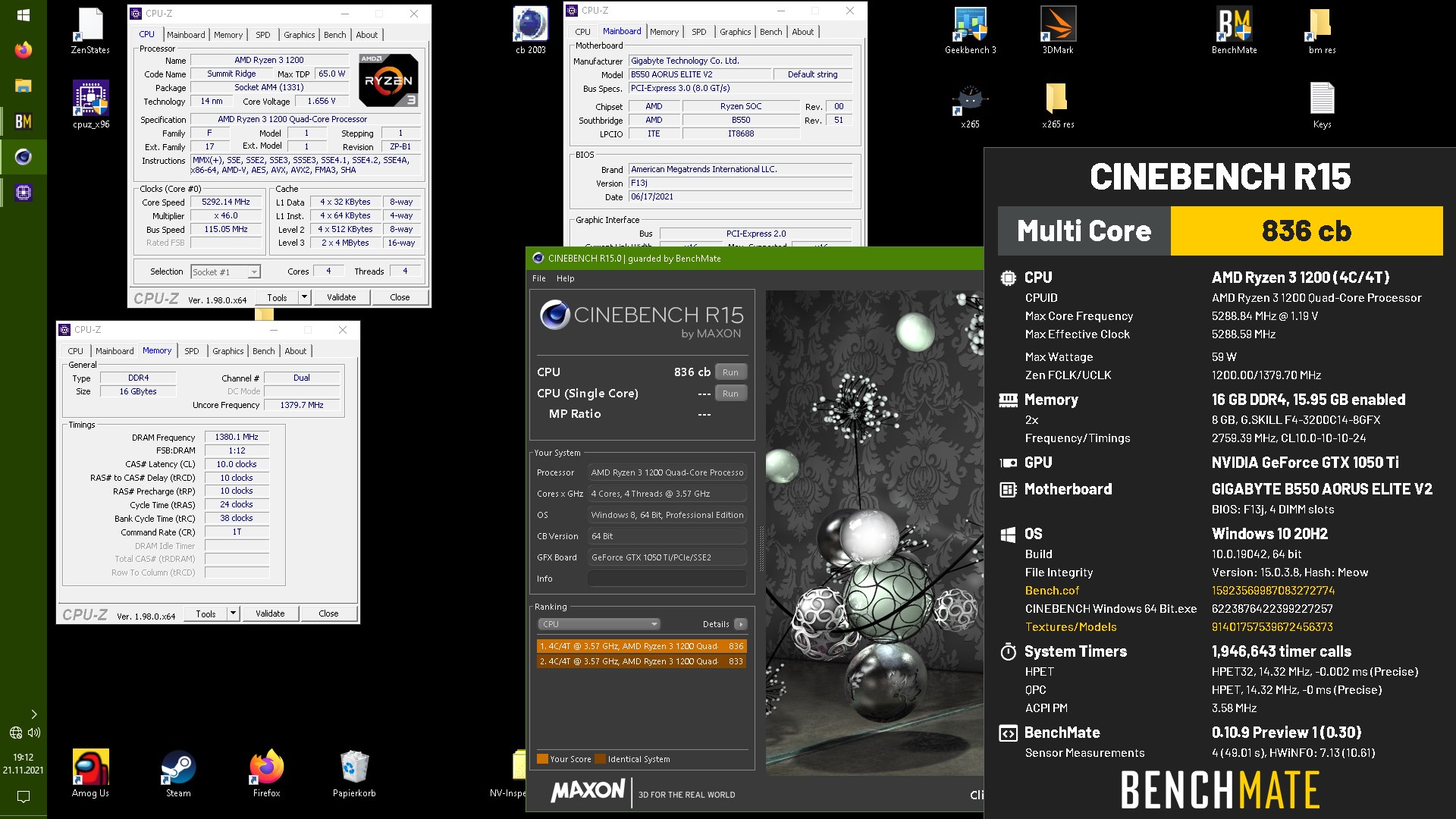Open Steam desktop shortcut
The width and height of the screenshot is (1456, 819).
(x=178, y=773)
